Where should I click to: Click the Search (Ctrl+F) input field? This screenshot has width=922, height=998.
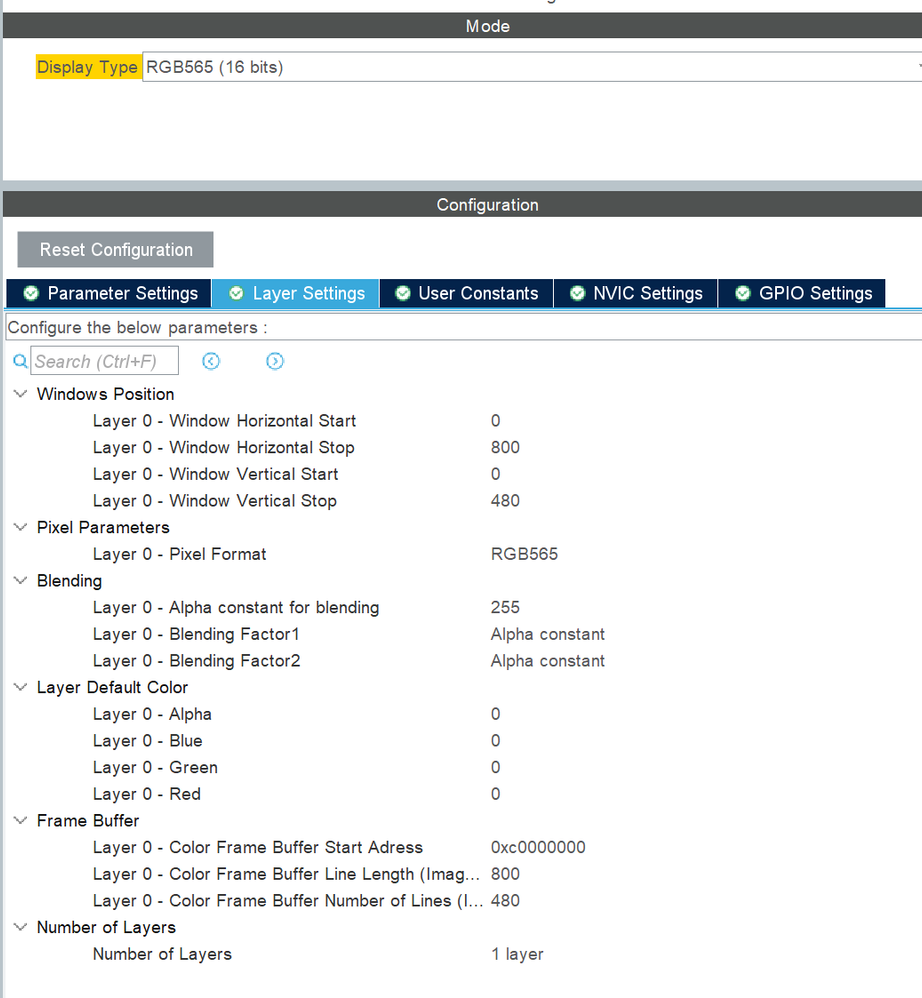pos(104,362)
